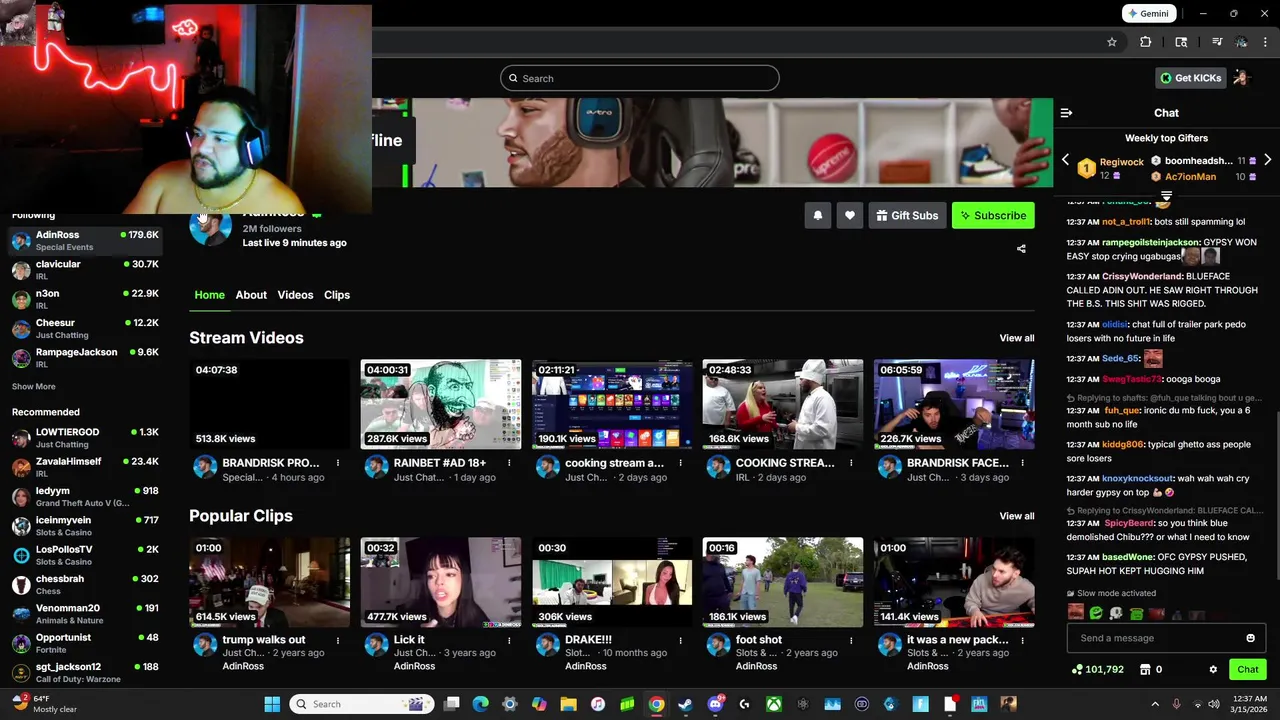
Task: Open the clock and date 12:37 AM
Action: 1250,704
